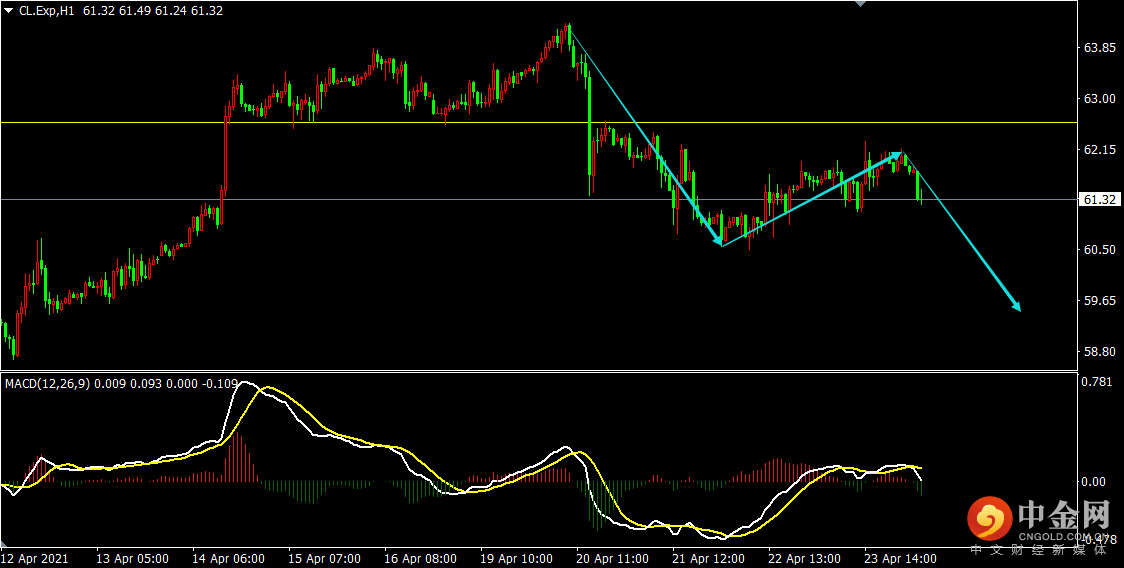
Task: Click the triangle arrow before CL.Exp,H1 title
Action: [8, 11]
